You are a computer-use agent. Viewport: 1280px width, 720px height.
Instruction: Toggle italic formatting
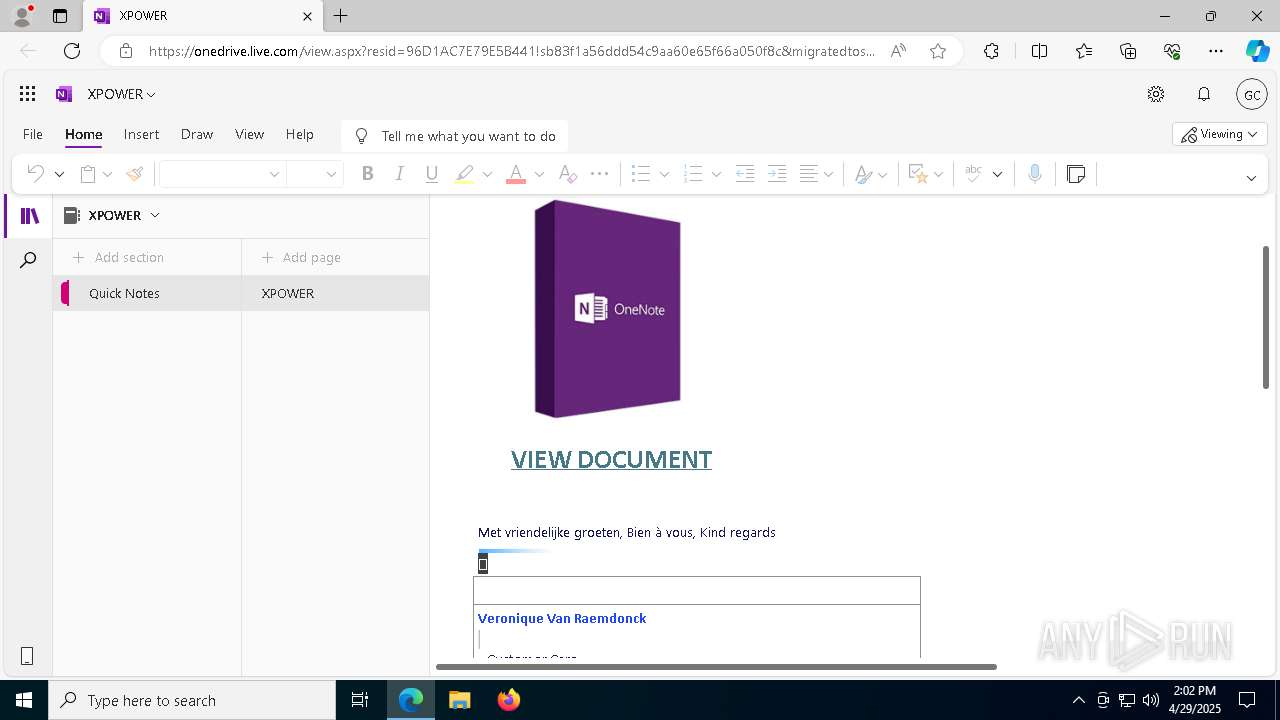click(399, 173)
